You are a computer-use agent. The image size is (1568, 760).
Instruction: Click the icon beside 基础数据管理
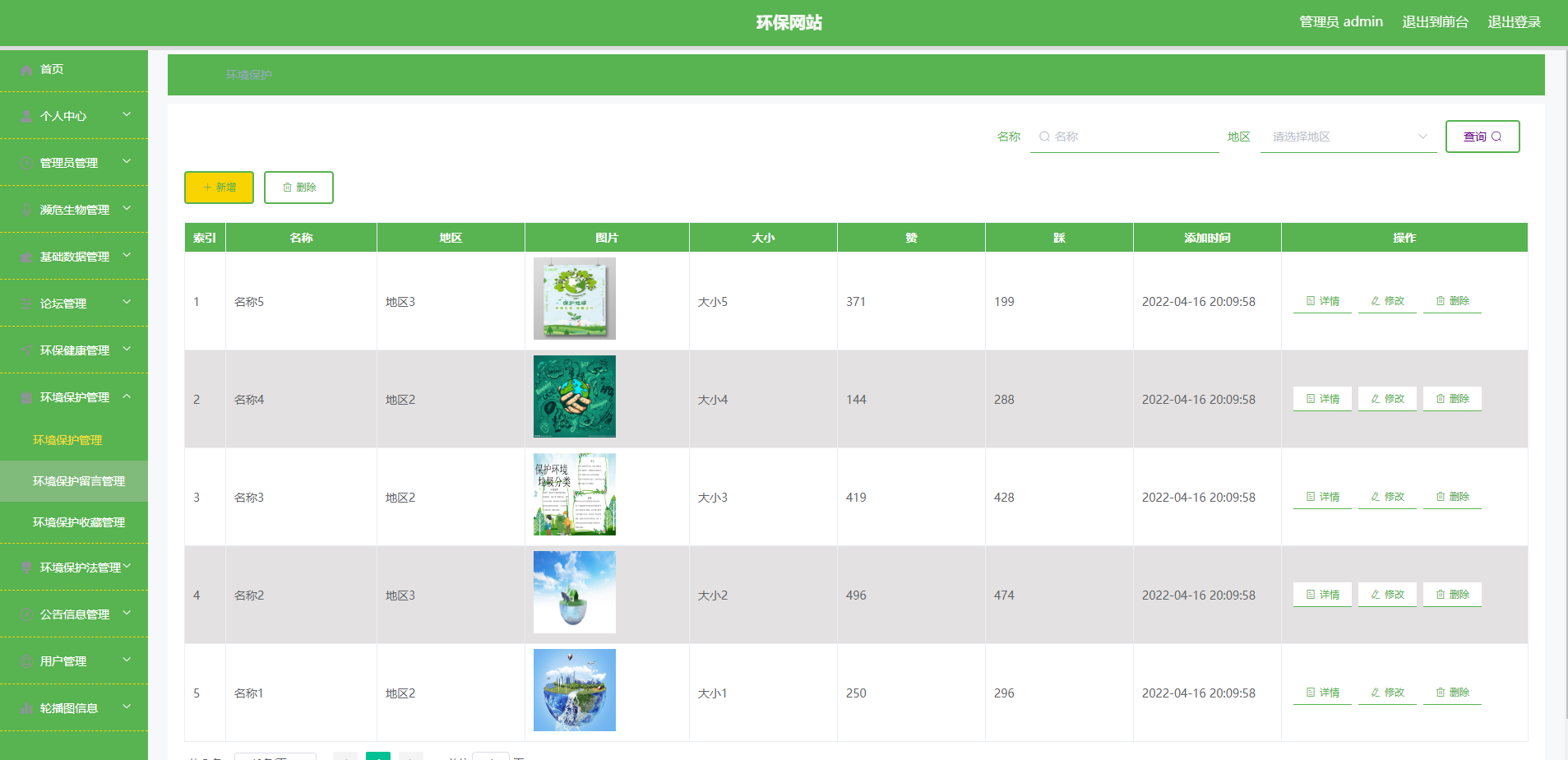pyautogui.click(x=26, y=257)
